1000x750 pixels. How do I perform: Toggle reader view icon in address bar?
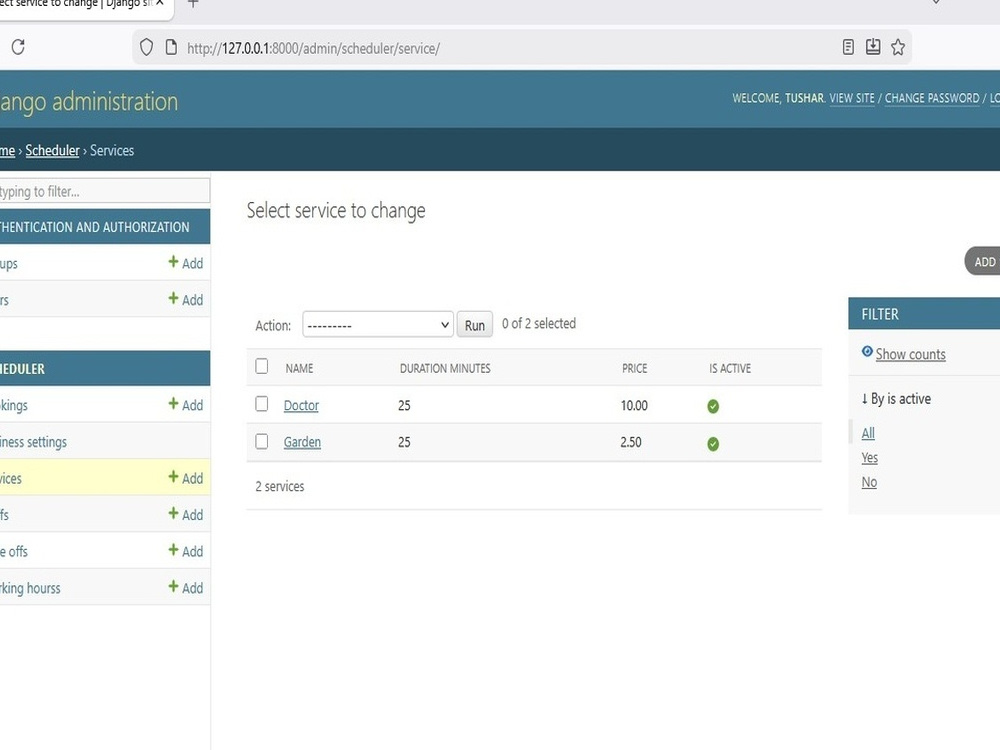848,47
